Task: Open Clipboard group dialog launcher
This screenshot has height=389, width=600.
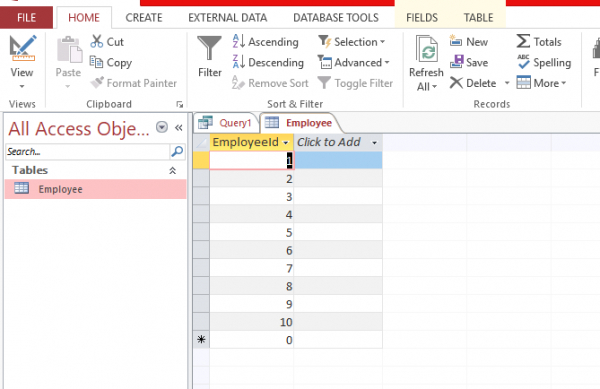Action: coord(179,104)
